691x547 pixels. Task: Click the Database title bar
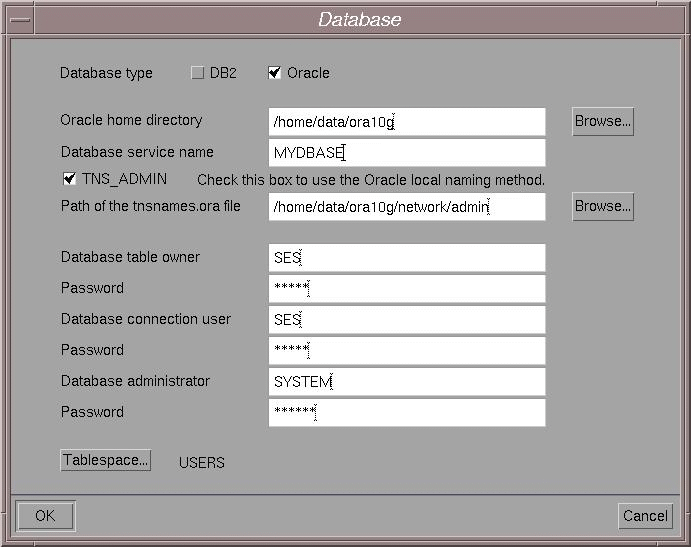[360, 20]
